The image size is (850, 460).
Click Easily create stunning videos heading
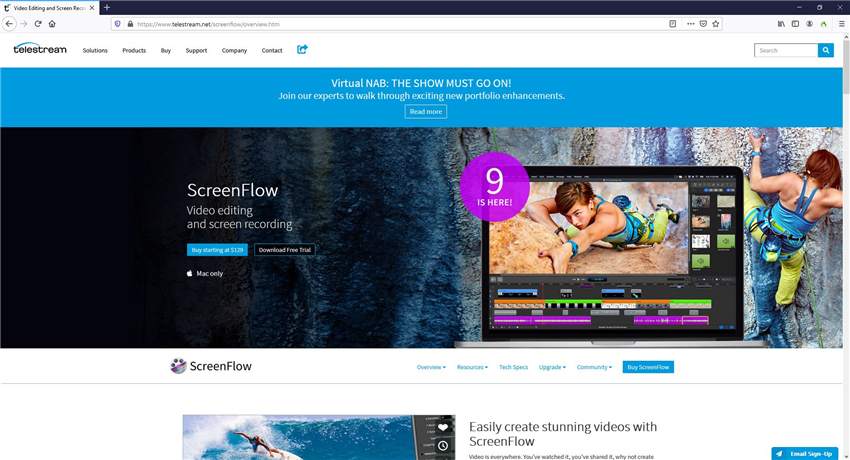tap(563, 433)
